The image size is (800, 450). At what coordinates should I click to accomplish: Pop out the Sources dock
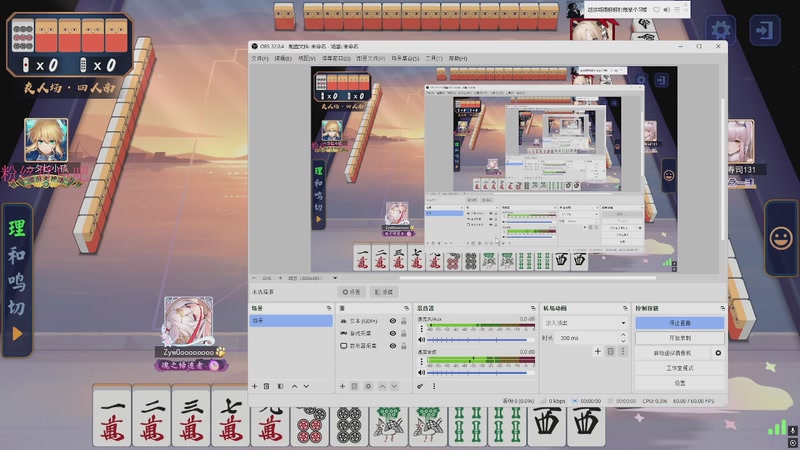click(x=407, y=308)
